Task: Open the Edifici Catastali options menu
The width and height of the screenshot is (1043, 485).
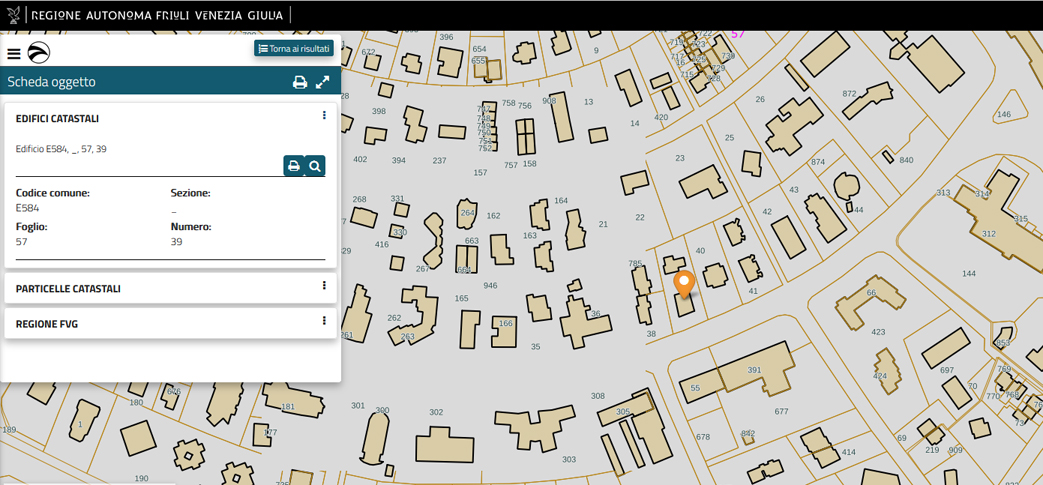Action: (324, 116)
